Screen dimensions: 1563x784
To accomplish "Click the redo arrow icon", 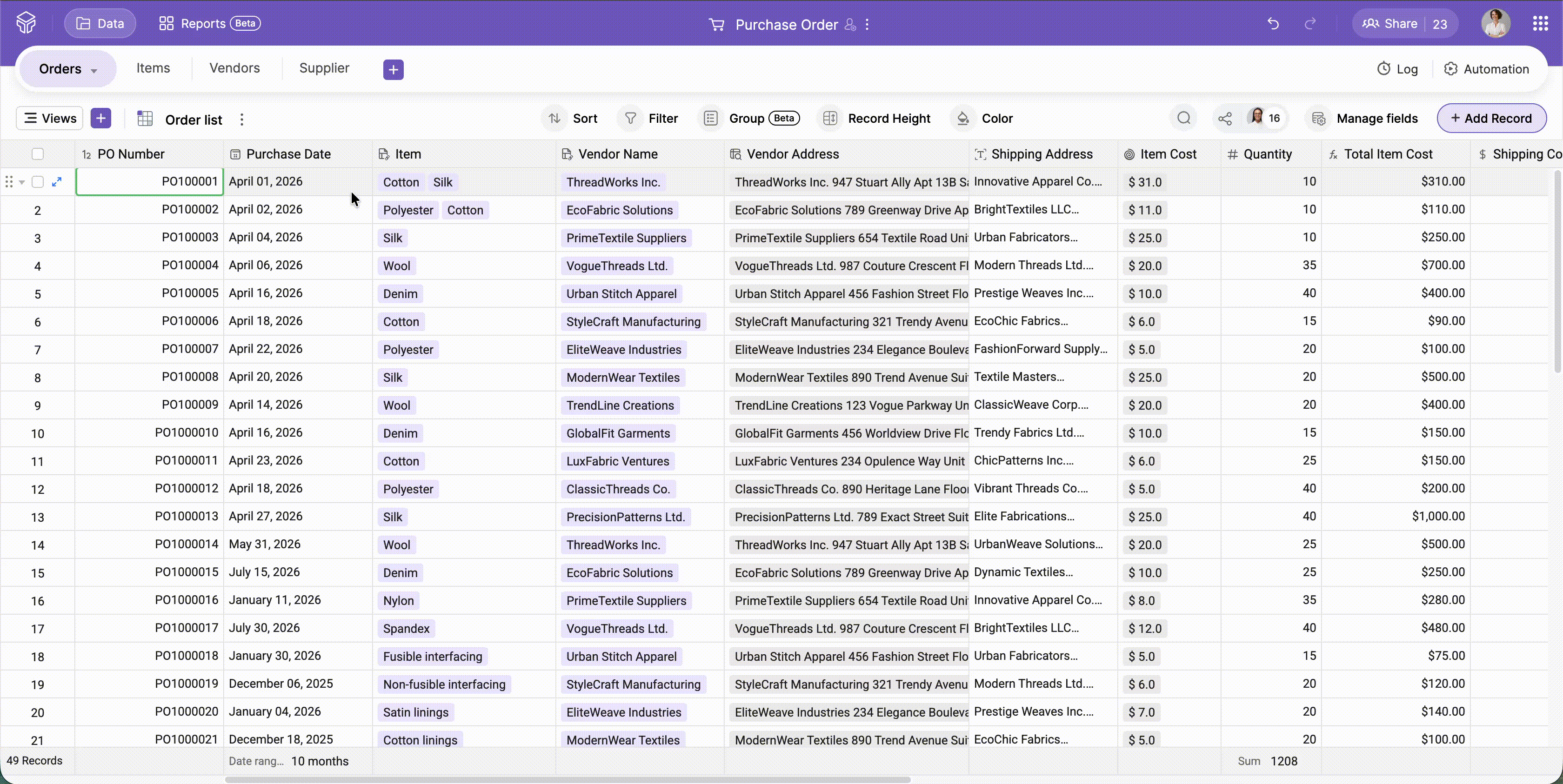I will coord(1310,24).
